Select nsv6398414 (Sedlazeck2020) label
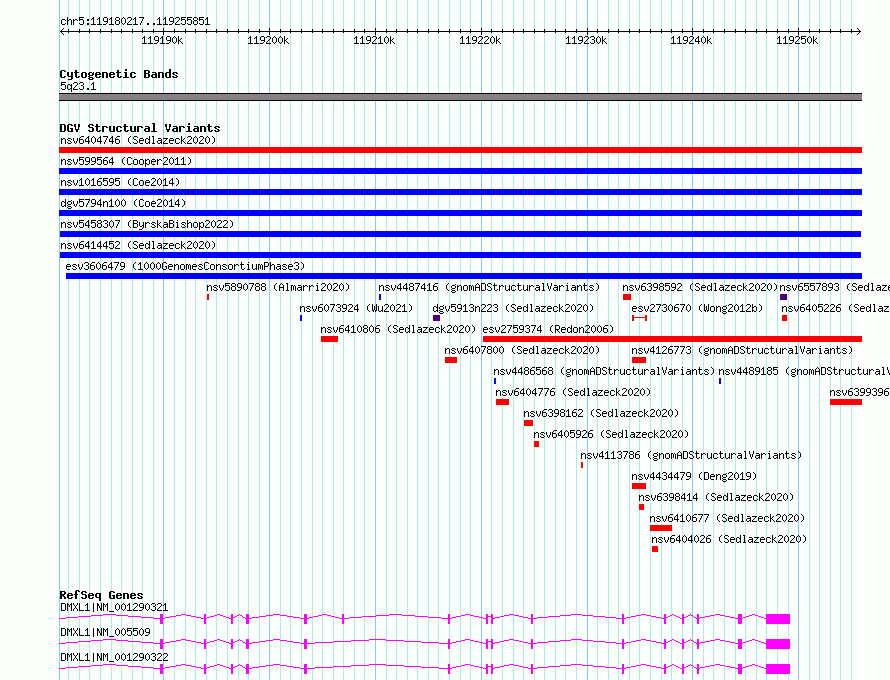Screen dimensions: 890x680 (x=716, y=497)
